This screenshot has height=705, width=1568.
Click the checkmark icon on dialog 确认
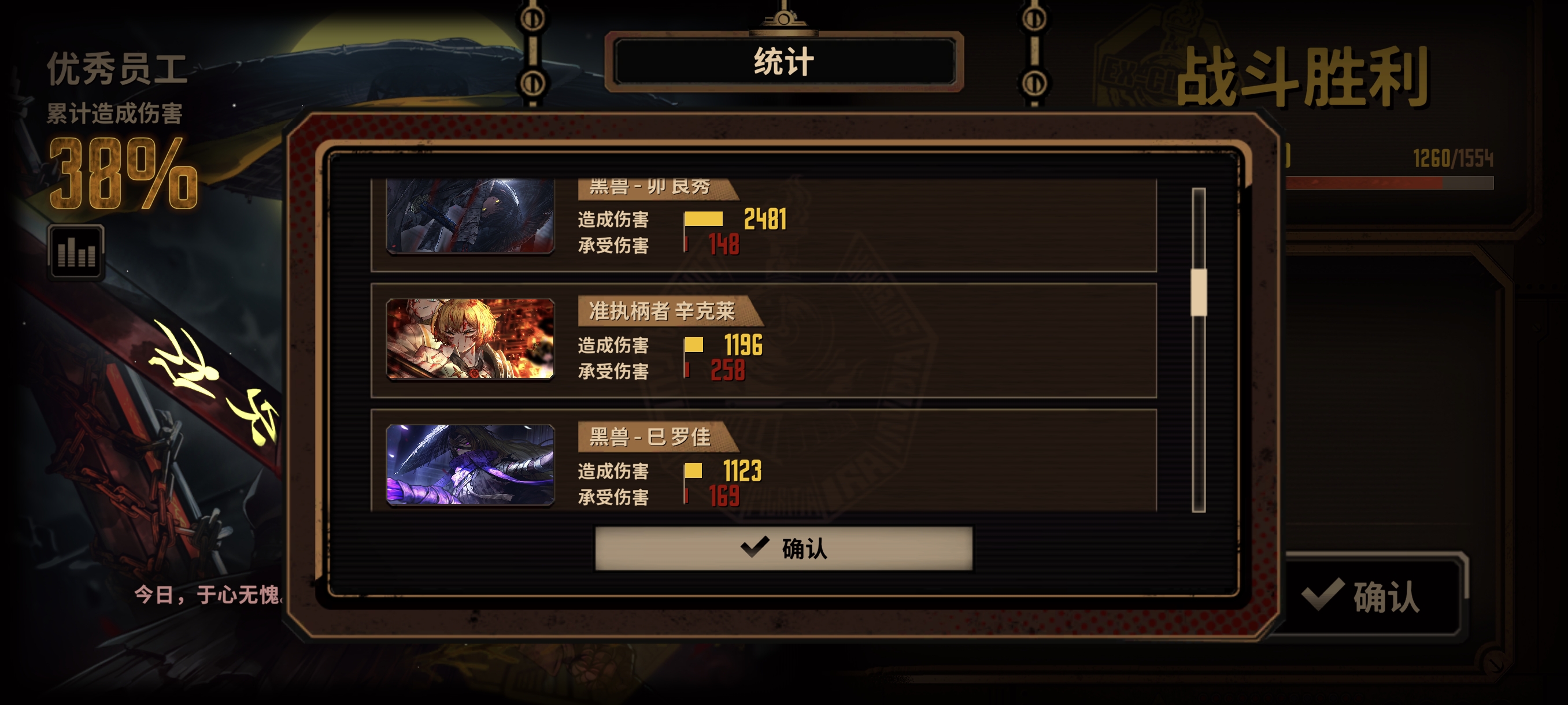pos(756,547)
